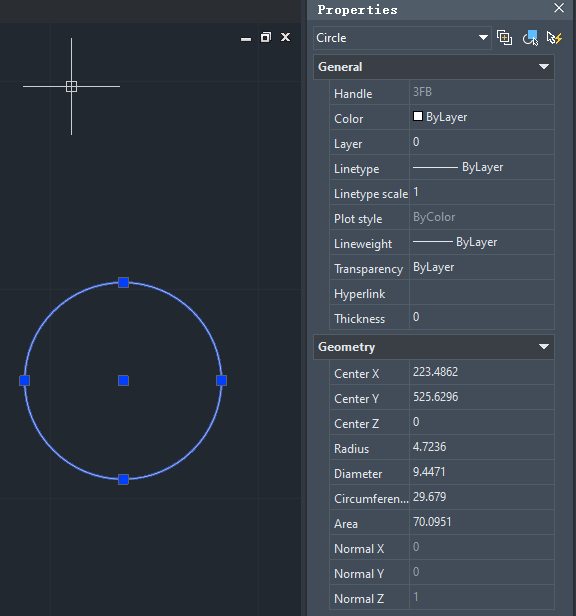This screenshot has width=576, height=616.
Task: Minimize the drawing viewport
Action: pyautogui.click(x=246, y=38)
